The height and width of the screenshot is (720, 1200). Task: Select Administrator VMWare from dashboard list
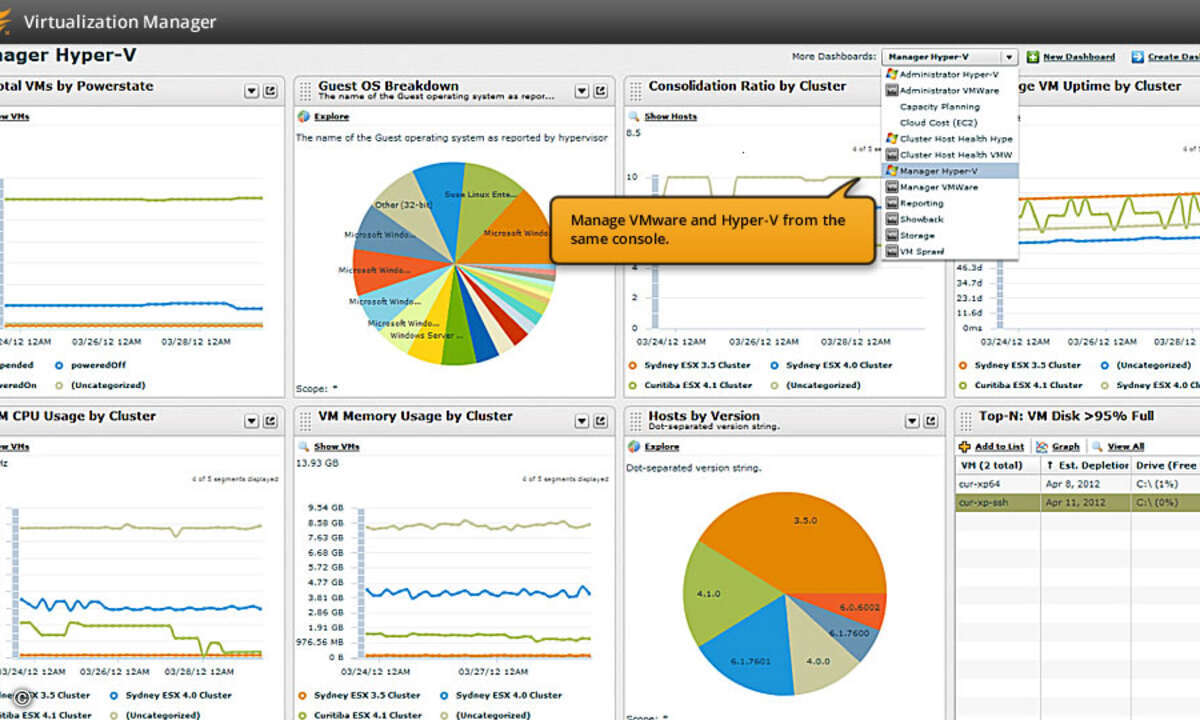(x=950, y=90)
